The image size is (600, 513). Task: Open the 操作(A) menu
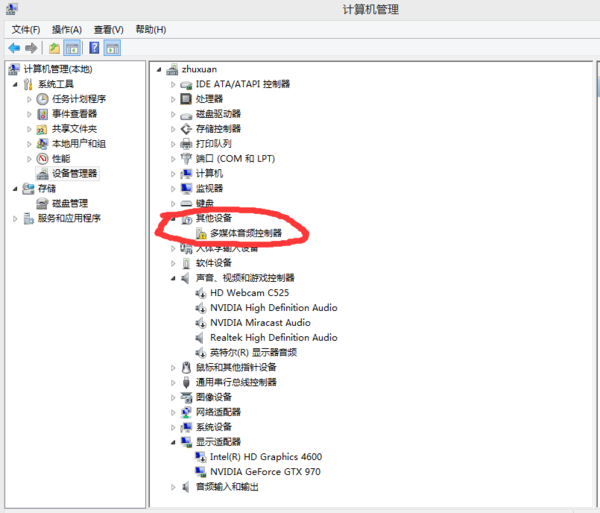click(67, 29)
